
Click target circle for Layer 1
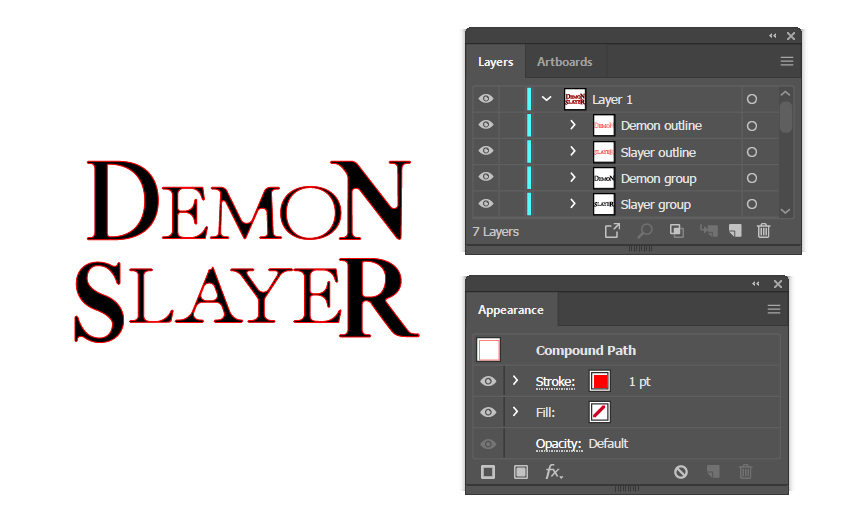pos(751,99)
